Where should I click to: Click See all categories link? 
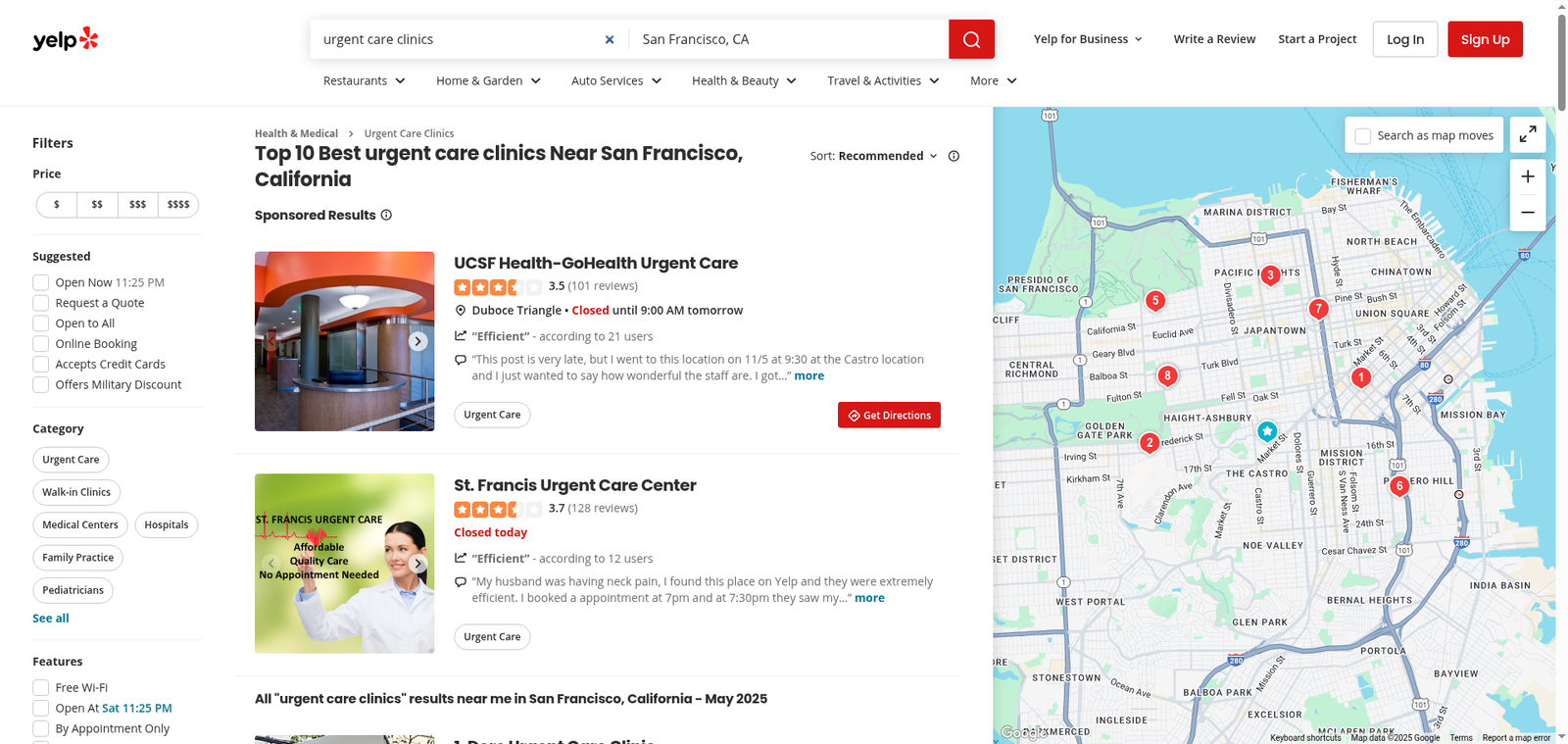pos(51,619)
